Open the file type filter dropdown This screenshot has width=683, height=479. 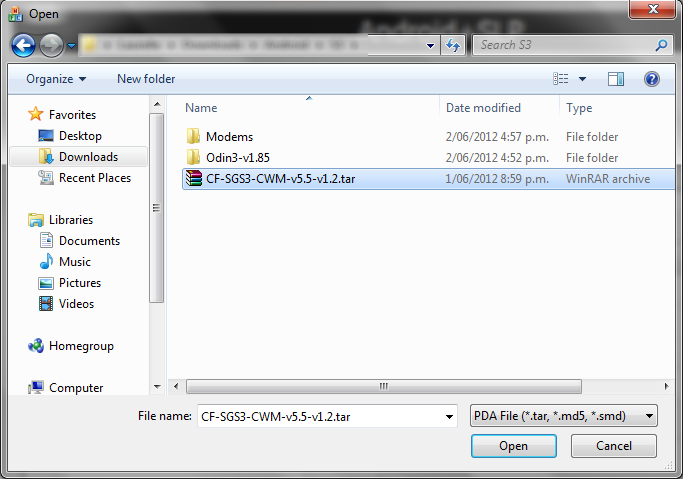pos(564,416)
